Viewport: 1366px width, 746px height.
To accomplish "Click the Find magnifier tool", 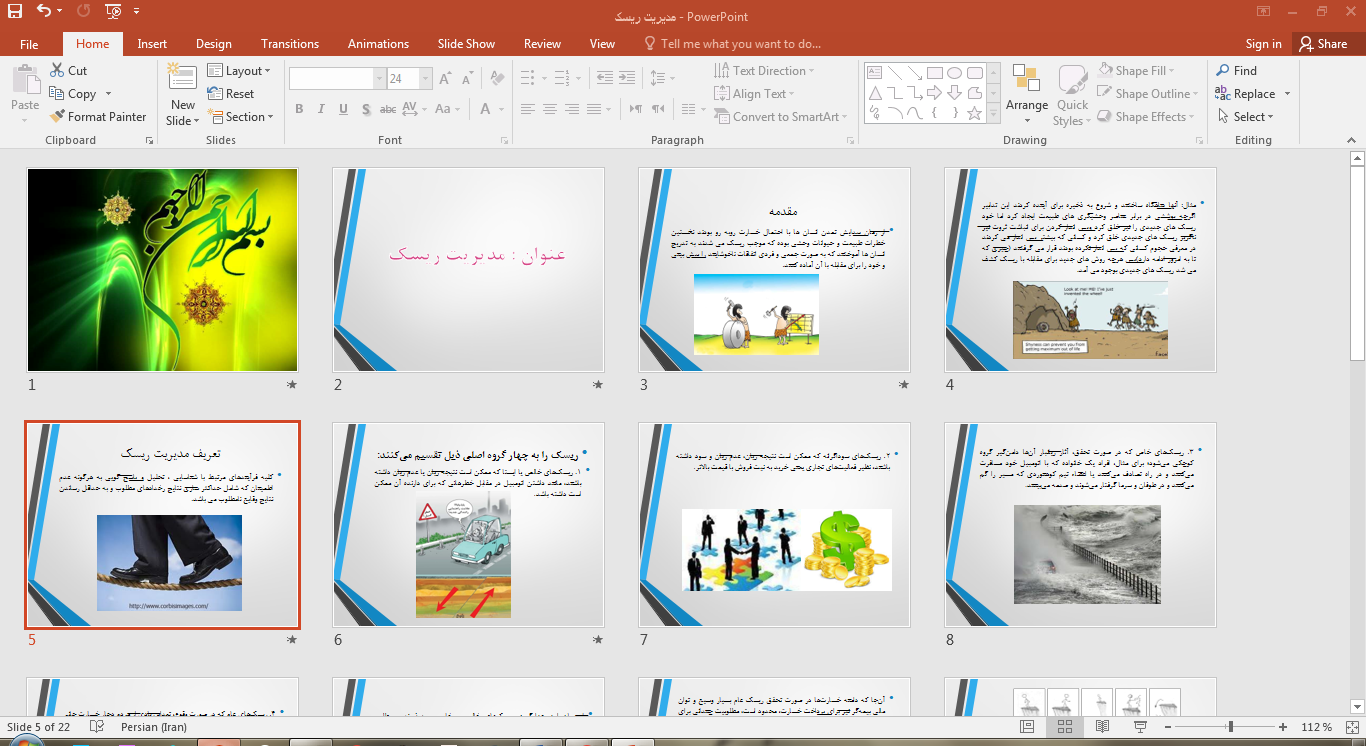I will 1236,71.
